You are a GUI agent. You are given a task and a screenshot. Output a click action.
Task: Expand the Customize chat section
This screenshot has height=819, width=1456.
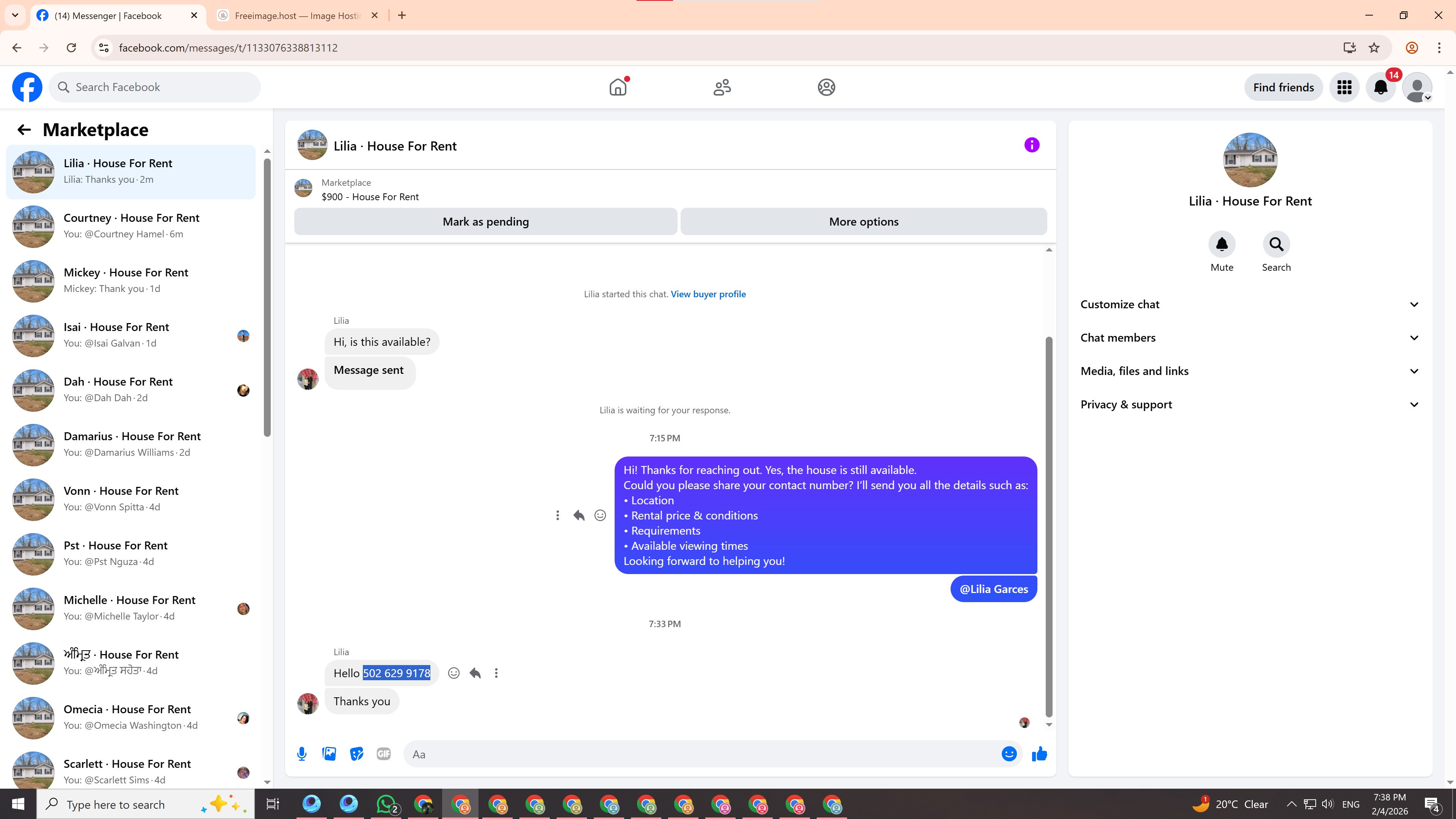(1250, 304)
